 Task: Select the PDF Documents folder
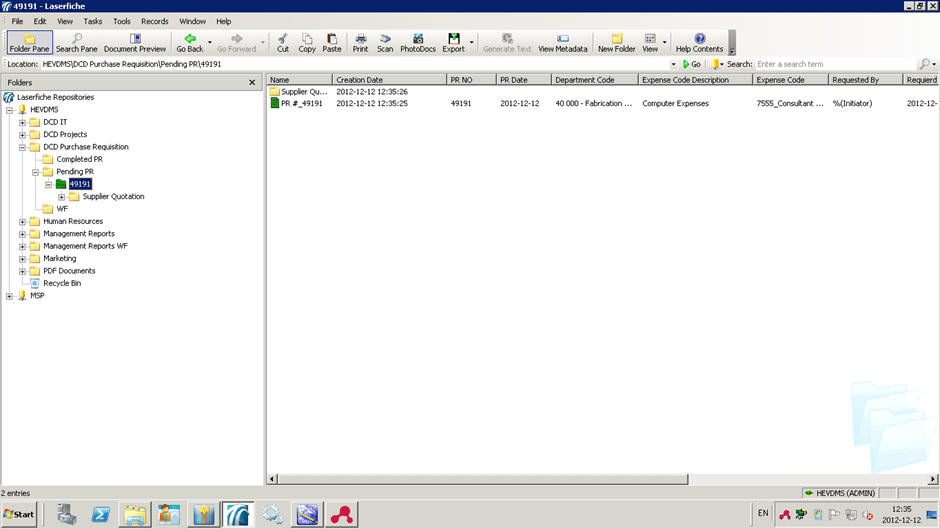point(69,271)
